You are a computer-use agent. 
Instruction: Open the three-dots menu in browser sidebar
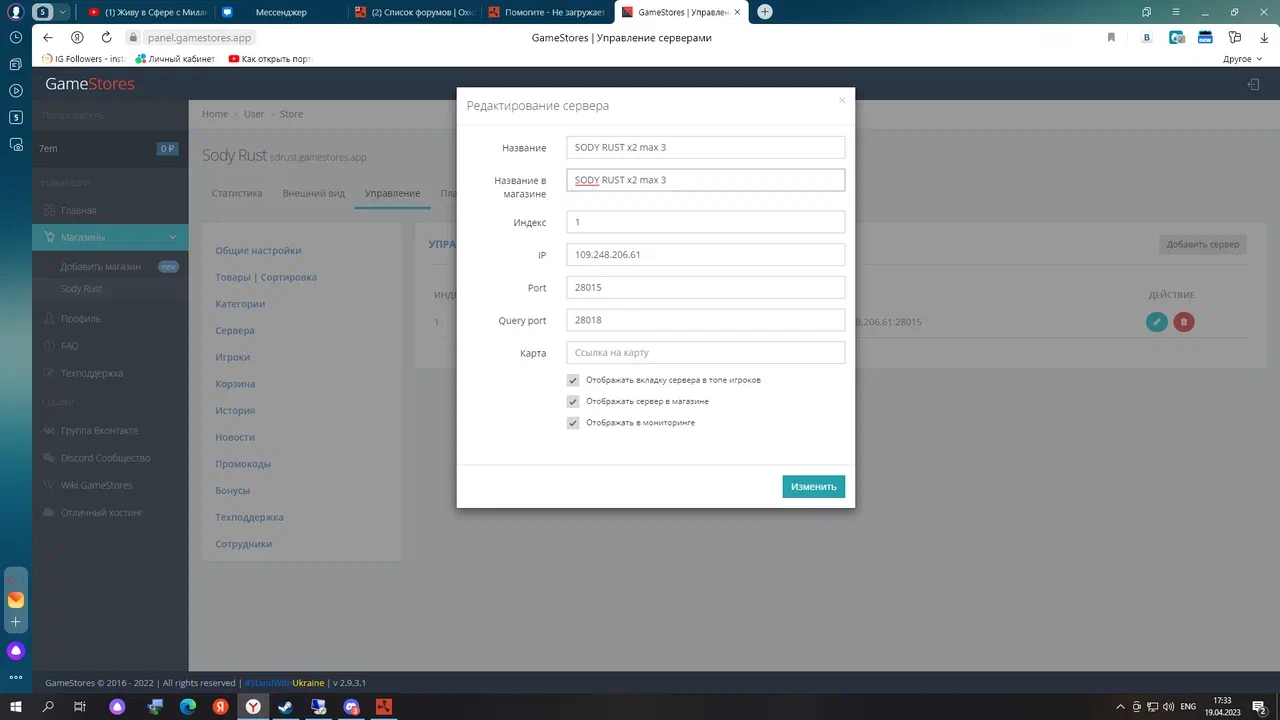tap(16, 677)
